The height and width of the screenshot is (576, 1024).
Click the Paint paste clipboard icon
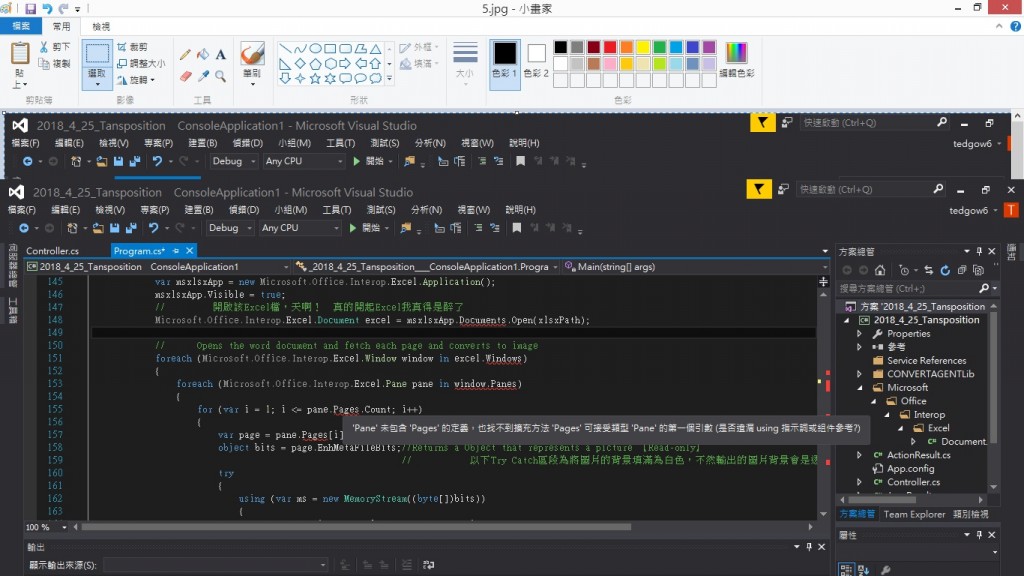point(20,54)
